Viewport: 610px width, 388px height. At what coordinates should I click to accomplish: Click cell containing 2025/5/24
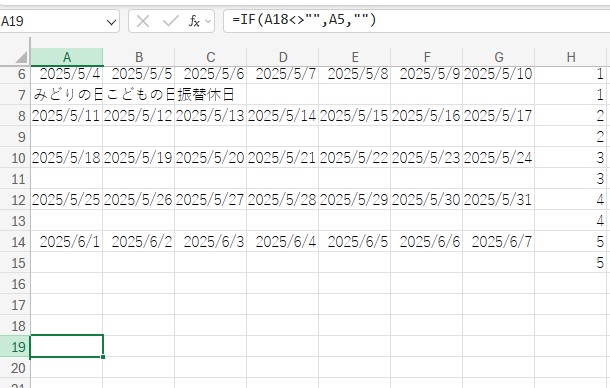[x=499, y=158]
